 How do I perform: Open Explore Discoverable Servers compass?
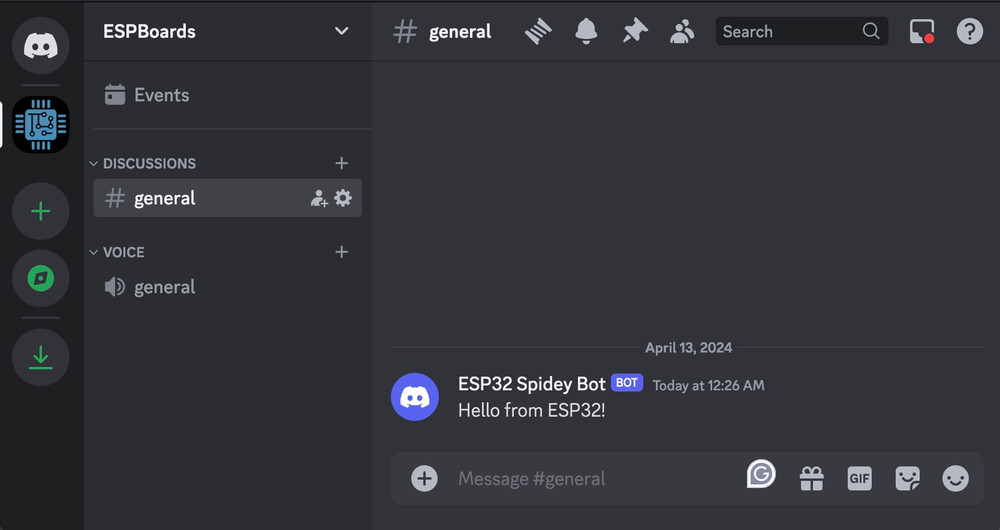(x=41, y=278)
